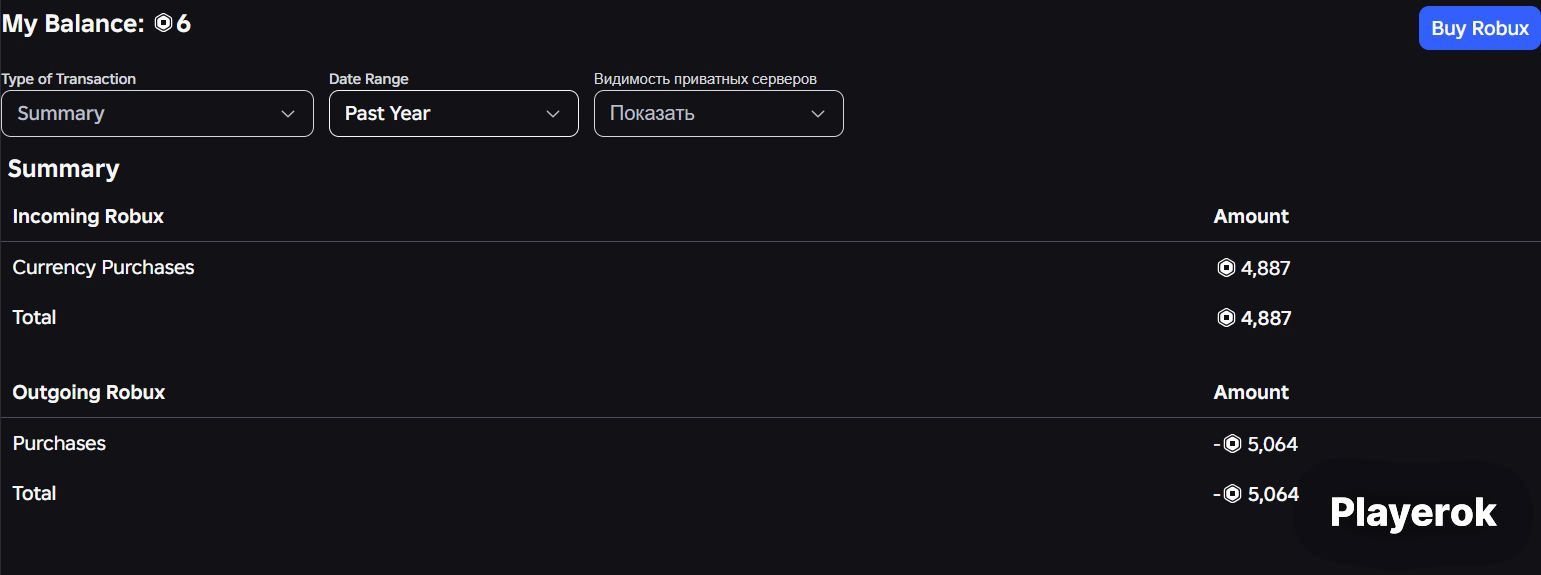Click chevron arrow in Summary dropdown

tap(288, 114)
